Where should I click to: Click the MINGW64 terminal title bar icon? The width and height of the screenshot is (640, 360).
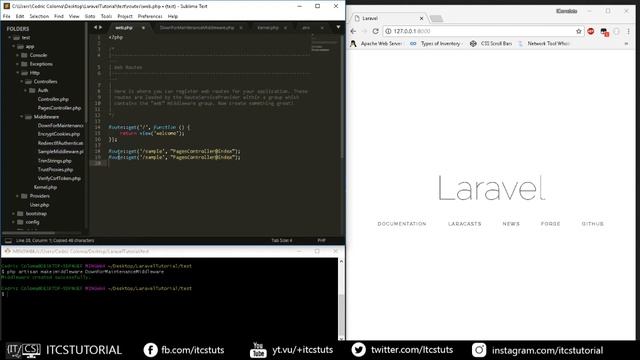click(x=7, y=251)
